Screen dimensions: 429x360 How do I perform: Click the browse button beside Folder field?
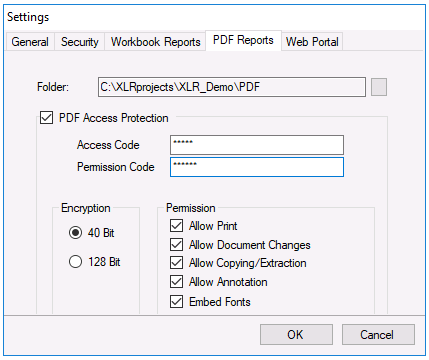[379, 87]
